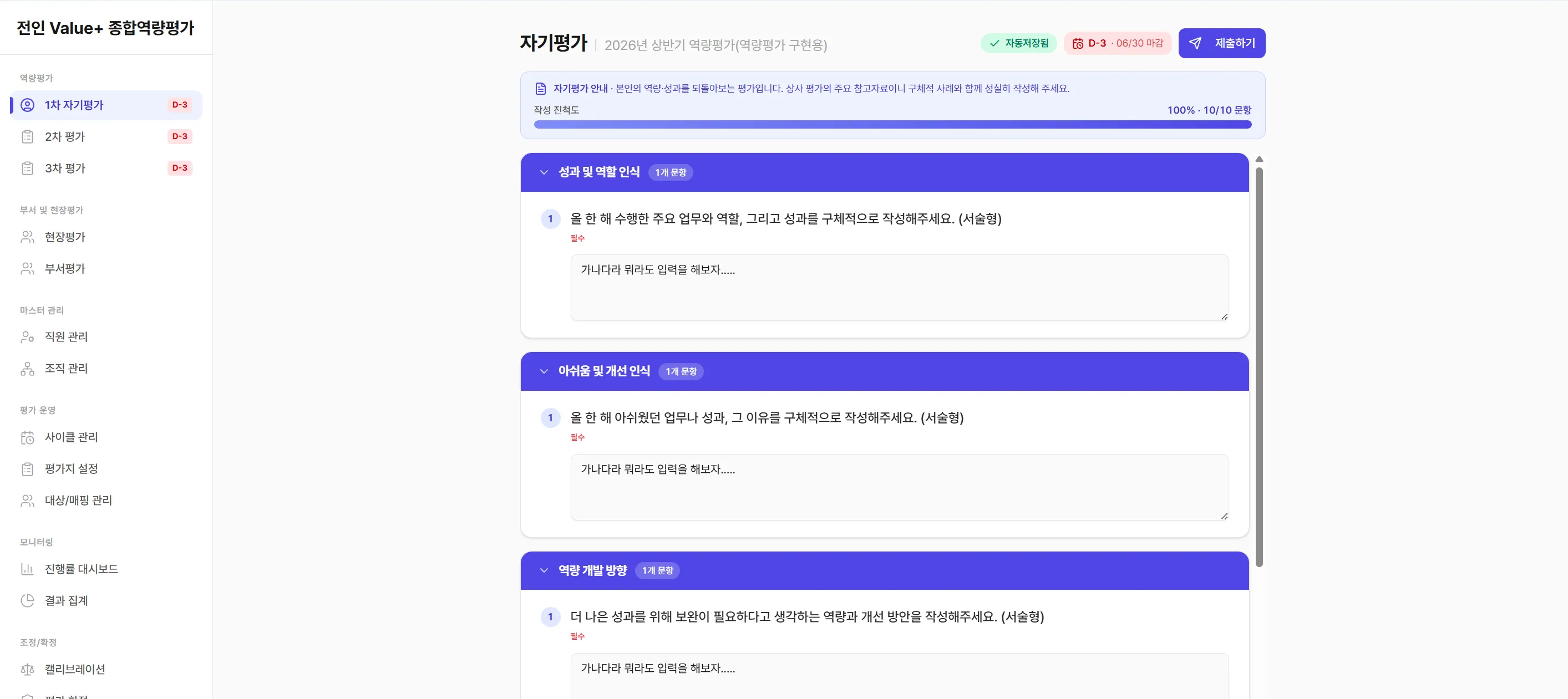
Task: Click the 결과 집계 pie chart icon
Action: coord(27,601)
